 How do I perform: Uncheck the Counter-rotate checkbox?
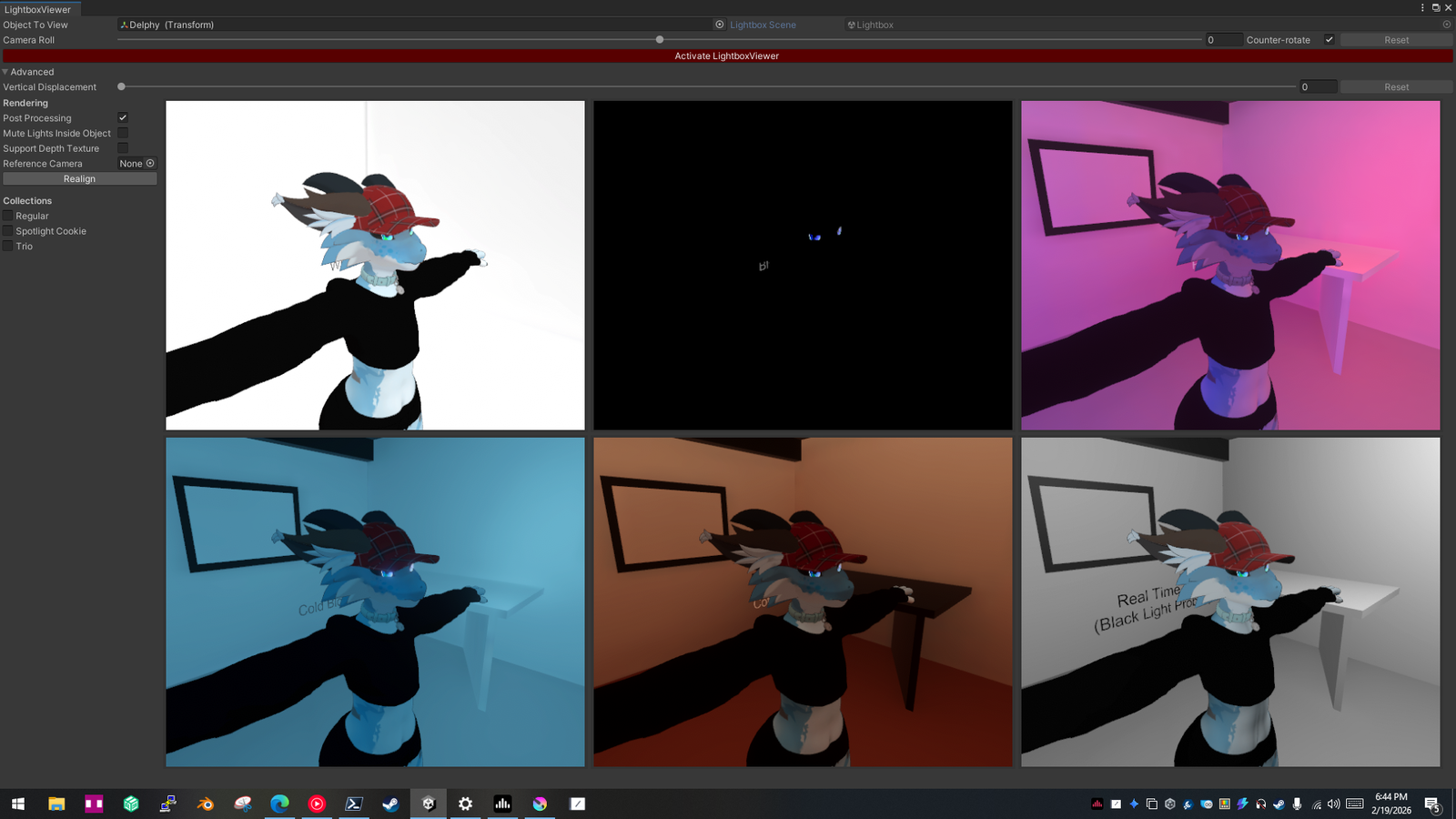click(1329, 40)
